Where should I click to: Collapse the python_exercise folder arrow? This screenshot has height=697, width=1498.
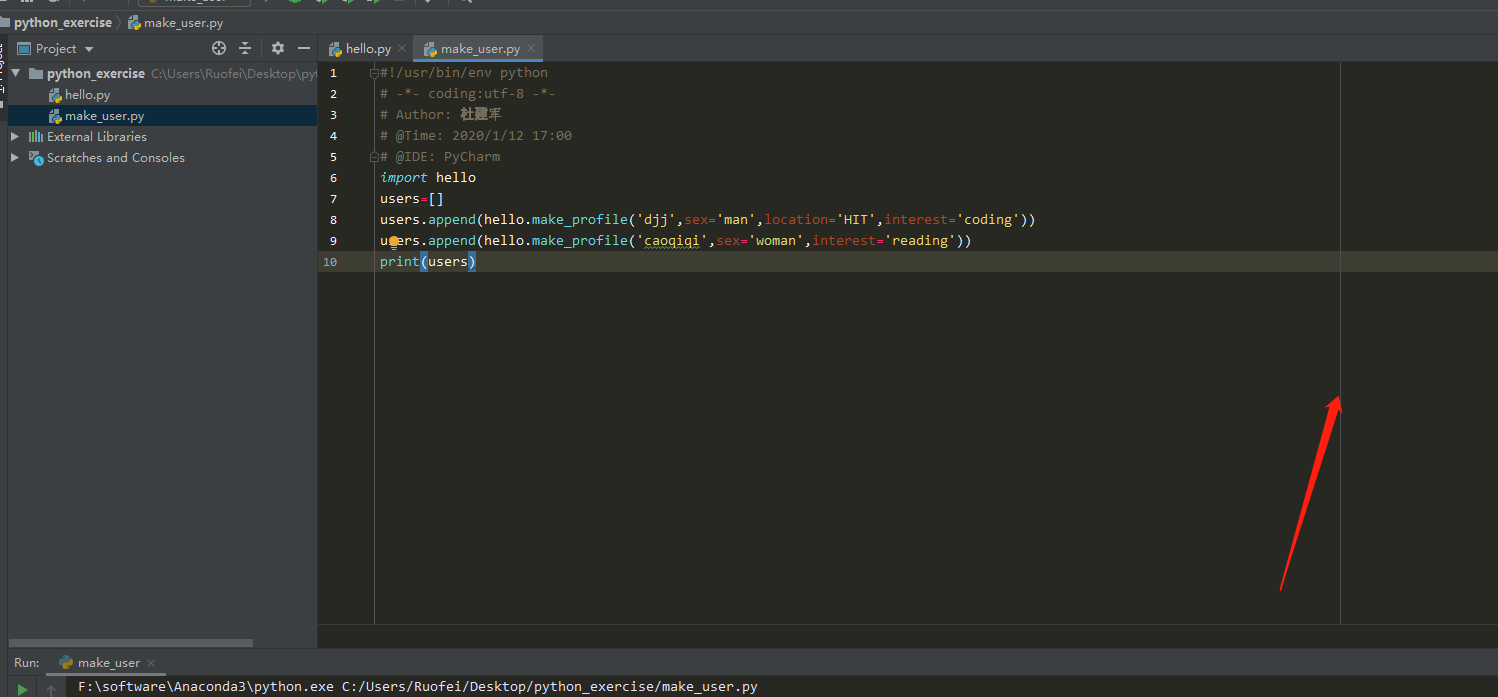[15, 73]
